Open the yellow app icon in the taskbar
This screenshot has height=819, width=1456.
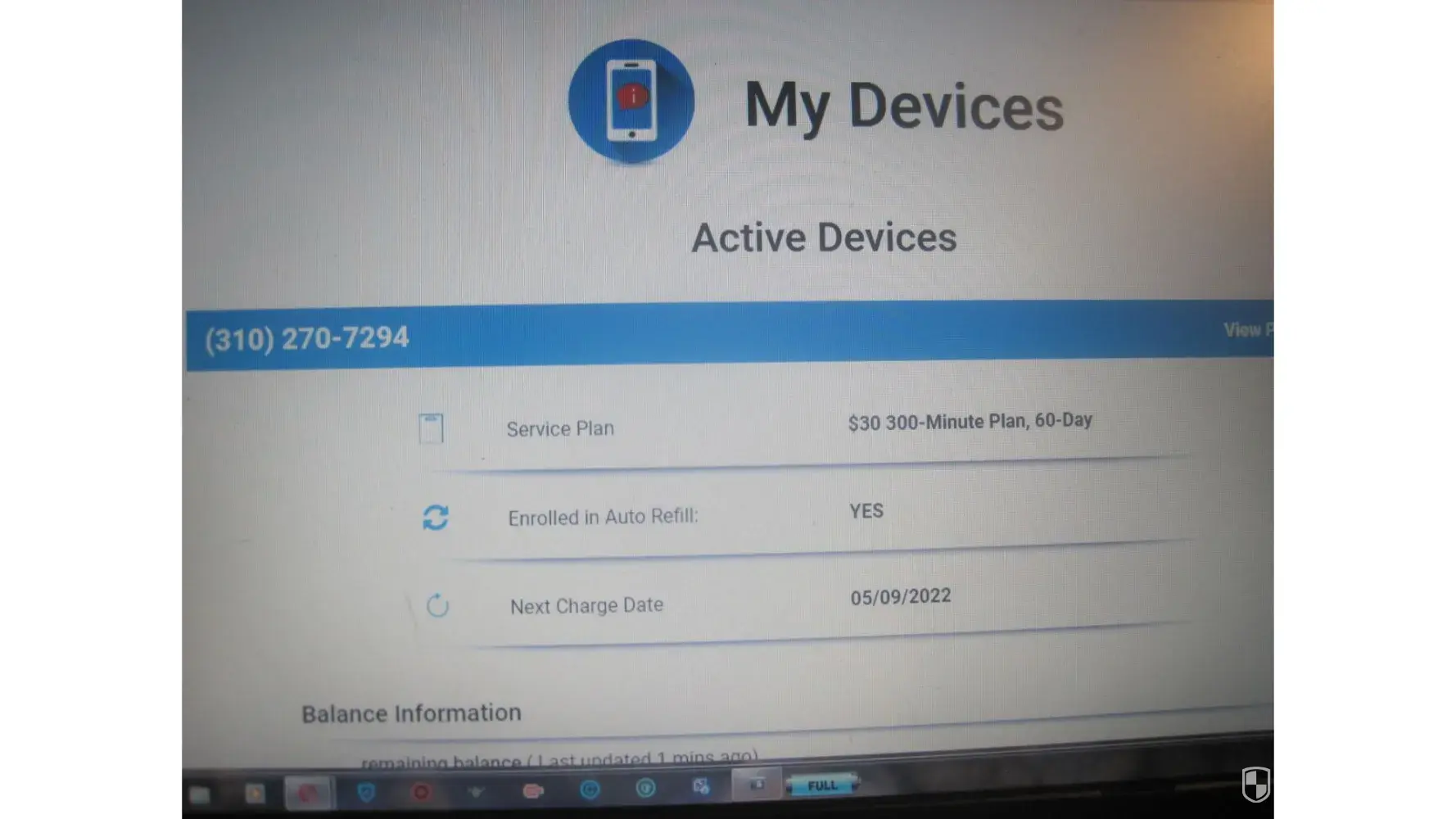(x=255, y=793)
